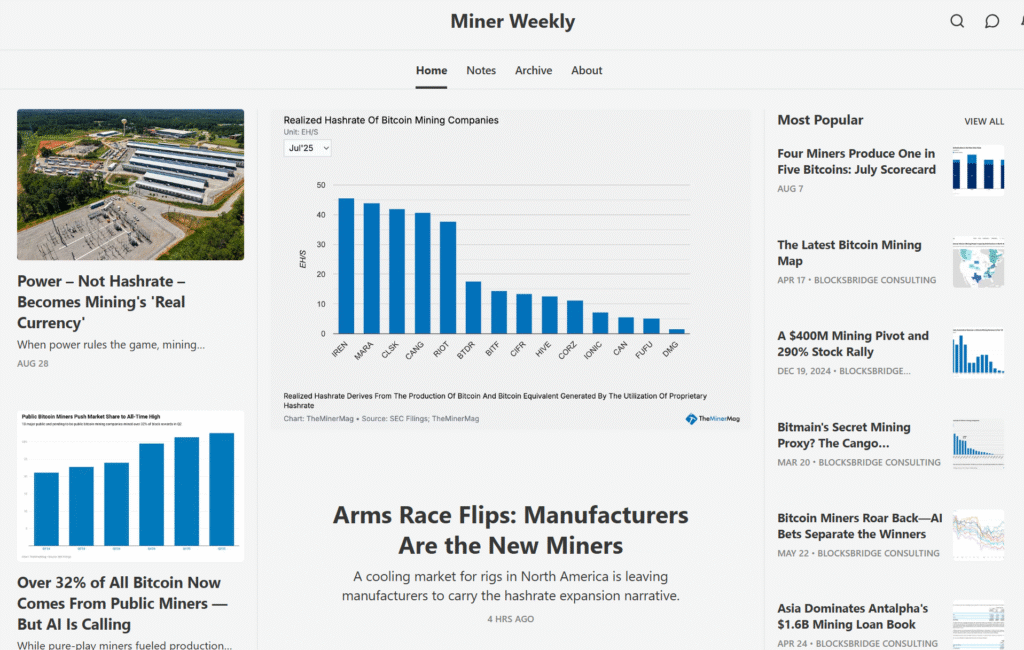This screenshot has width=1024, height=650.
Task: Select the IREN bar in chart
Action: [x=346, y=266]
